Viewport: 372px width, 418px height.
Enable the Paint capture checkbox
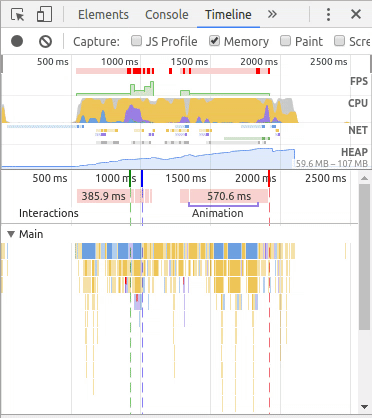(x=285, y=41)
